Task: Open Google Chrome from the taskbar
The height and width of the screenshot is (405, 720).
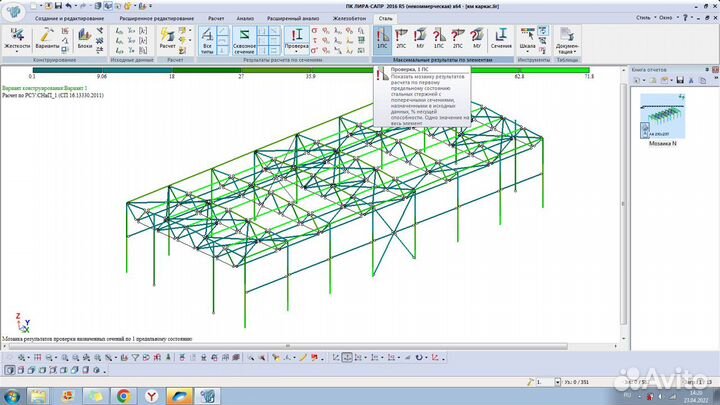Action: (x=124, y=395)
